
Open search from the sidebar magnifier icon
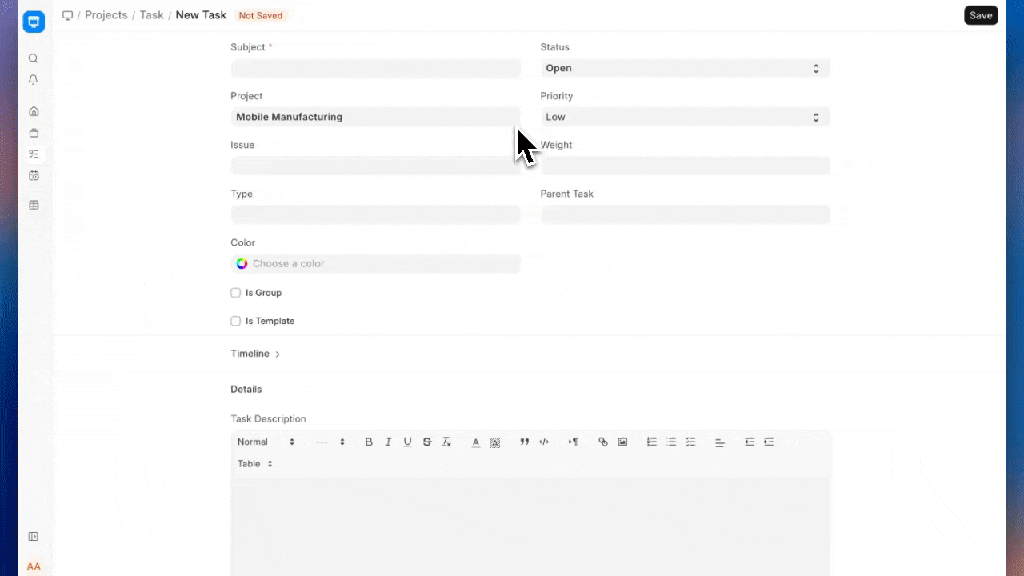pyautogui.click(x=33, y=59)
